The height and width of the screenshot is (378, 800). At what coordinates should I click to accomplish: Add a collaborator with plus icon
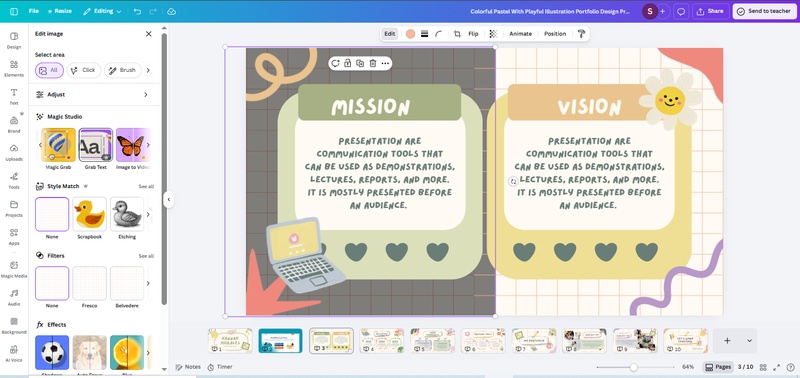[662, 11]
